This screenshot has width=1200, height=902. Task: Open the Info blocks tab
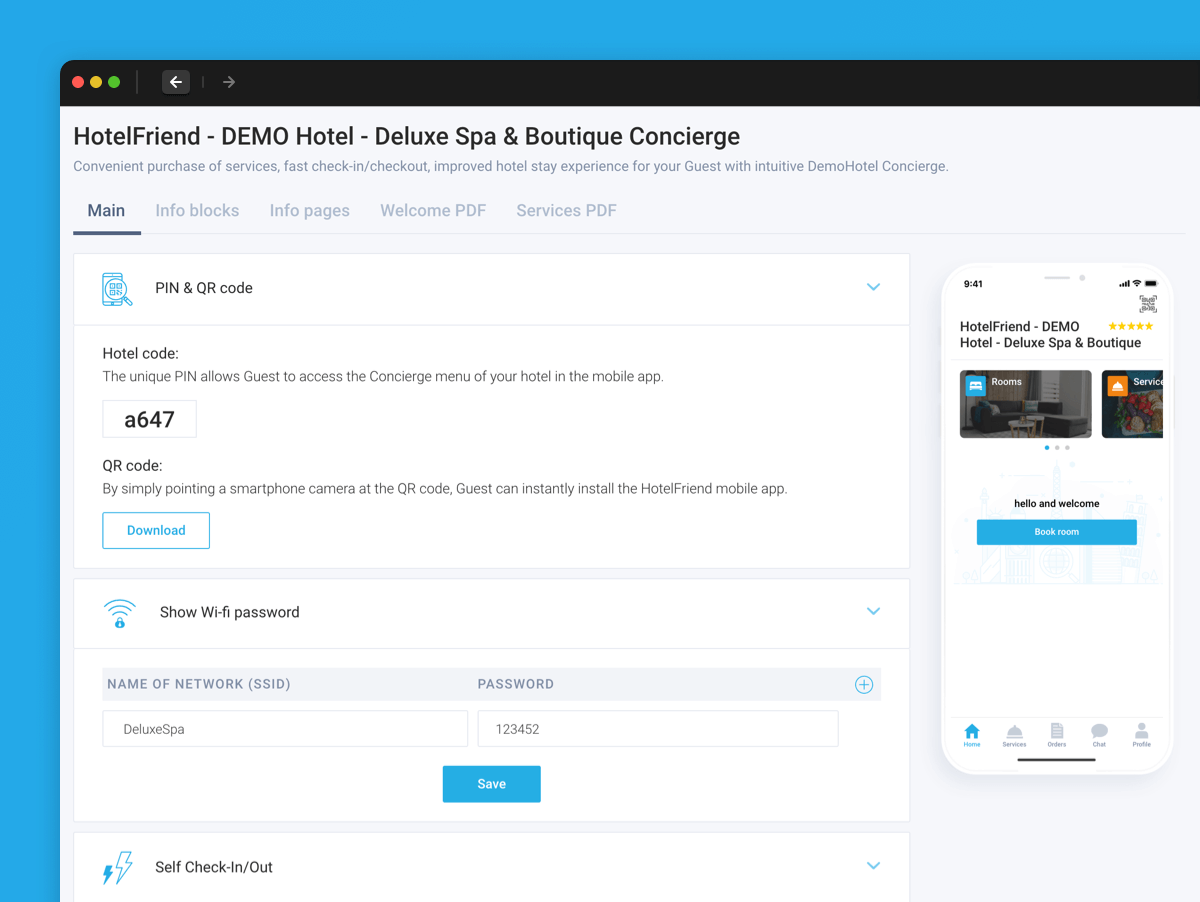197,211
